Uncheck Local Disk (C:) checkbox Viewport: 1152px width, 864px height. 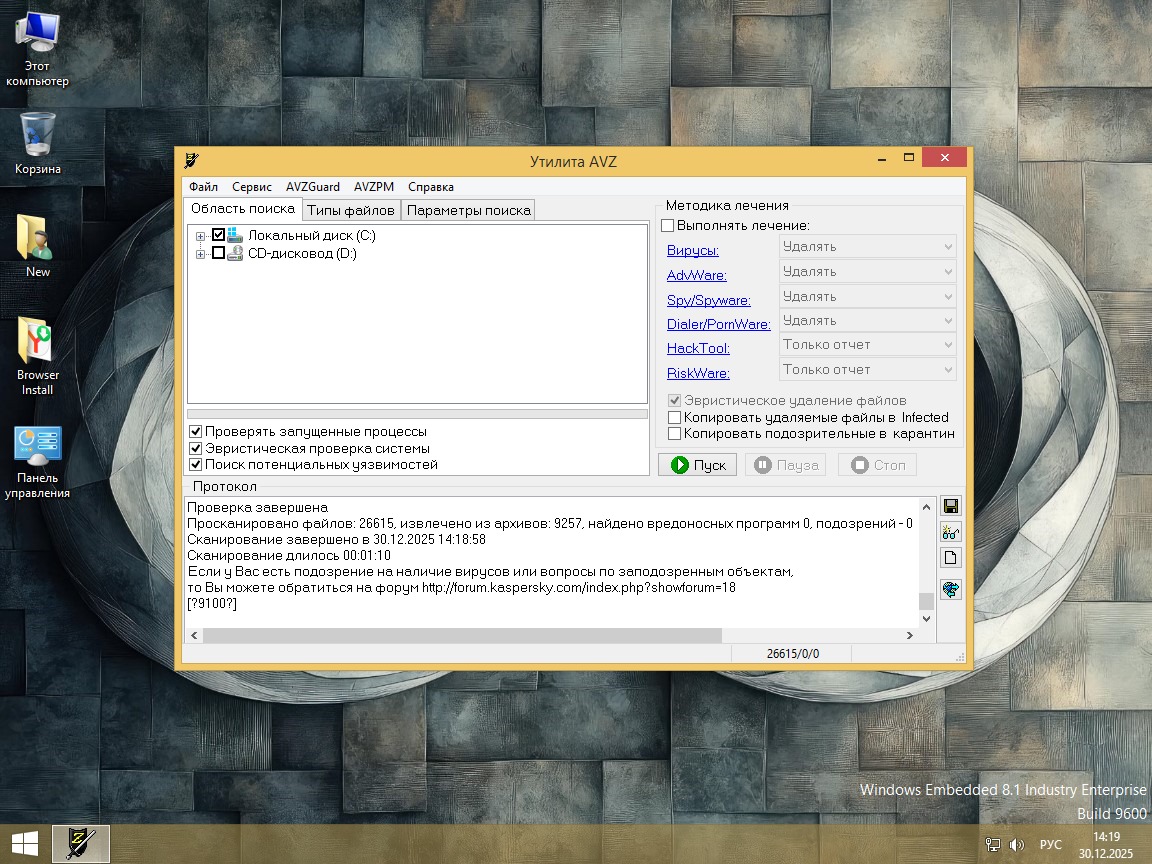coord(219,235)
